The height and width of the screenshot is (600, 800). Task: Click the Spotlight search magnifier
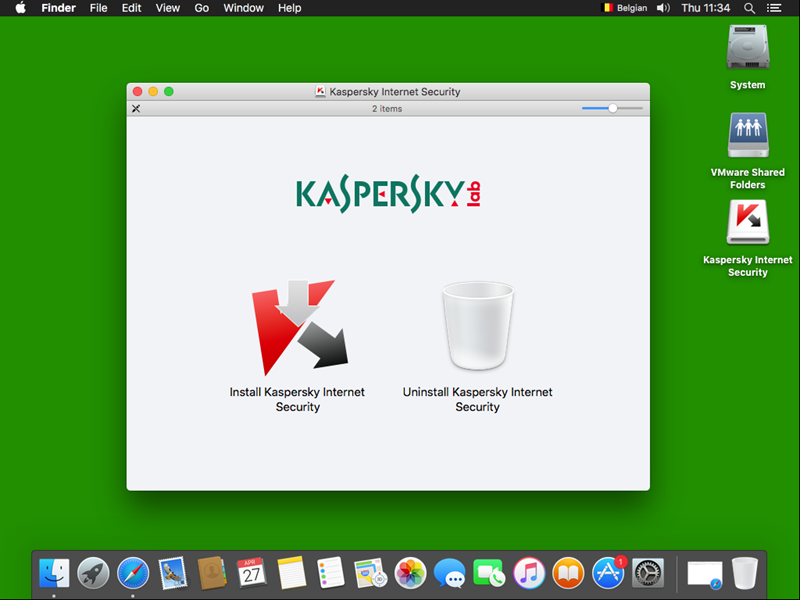(750, 8)
